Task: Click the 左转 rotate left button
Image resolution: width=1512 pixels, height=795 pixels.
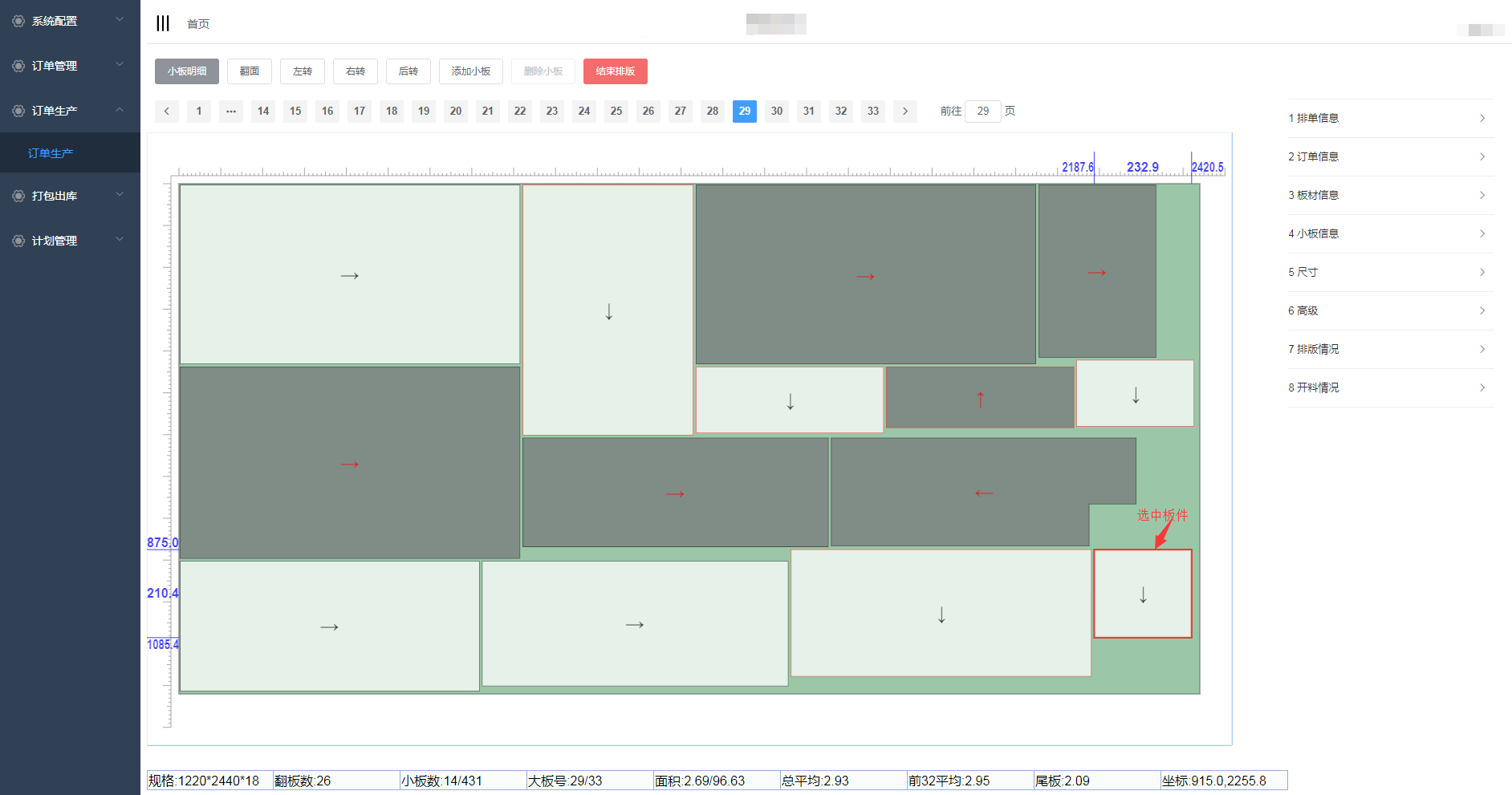Action: (303, 71)
